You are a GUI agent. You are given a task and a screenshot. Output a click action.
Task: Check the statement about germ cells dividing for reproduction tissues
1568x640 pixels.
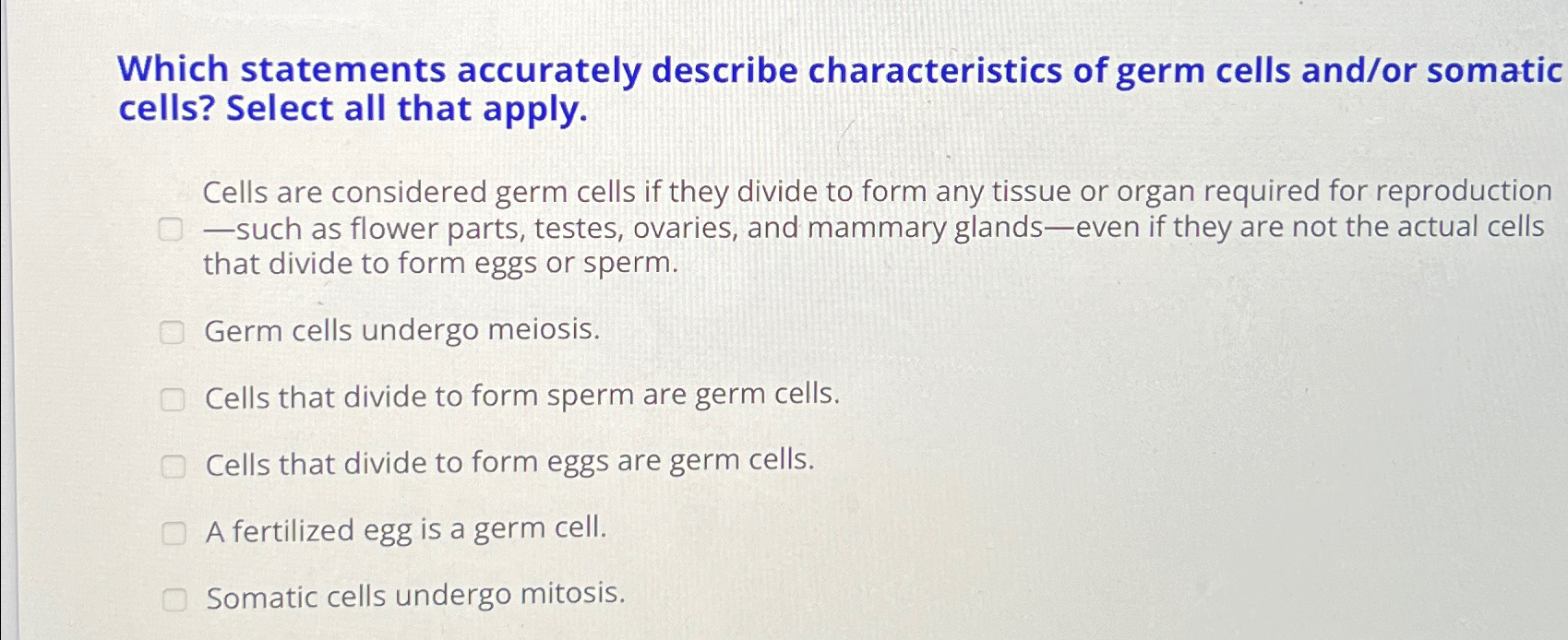[172, 229]
